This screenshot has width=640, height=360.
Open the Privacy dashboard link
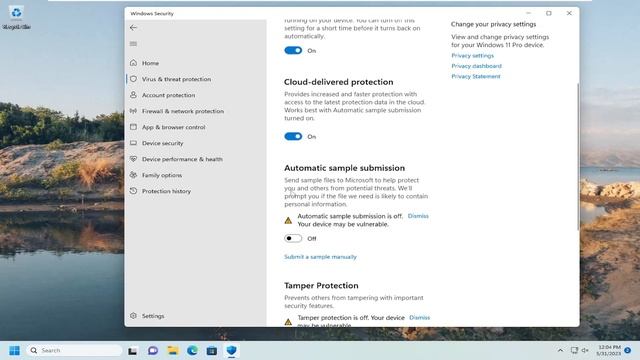pyautogui.click(x=476, y=66)
